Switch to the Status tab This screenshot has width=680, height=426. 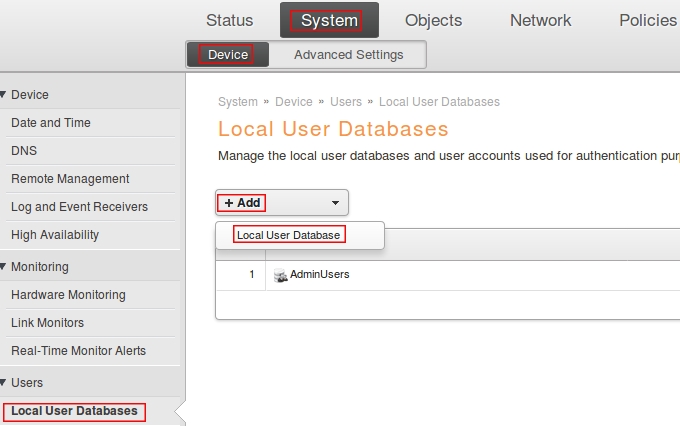pos(229,20)
